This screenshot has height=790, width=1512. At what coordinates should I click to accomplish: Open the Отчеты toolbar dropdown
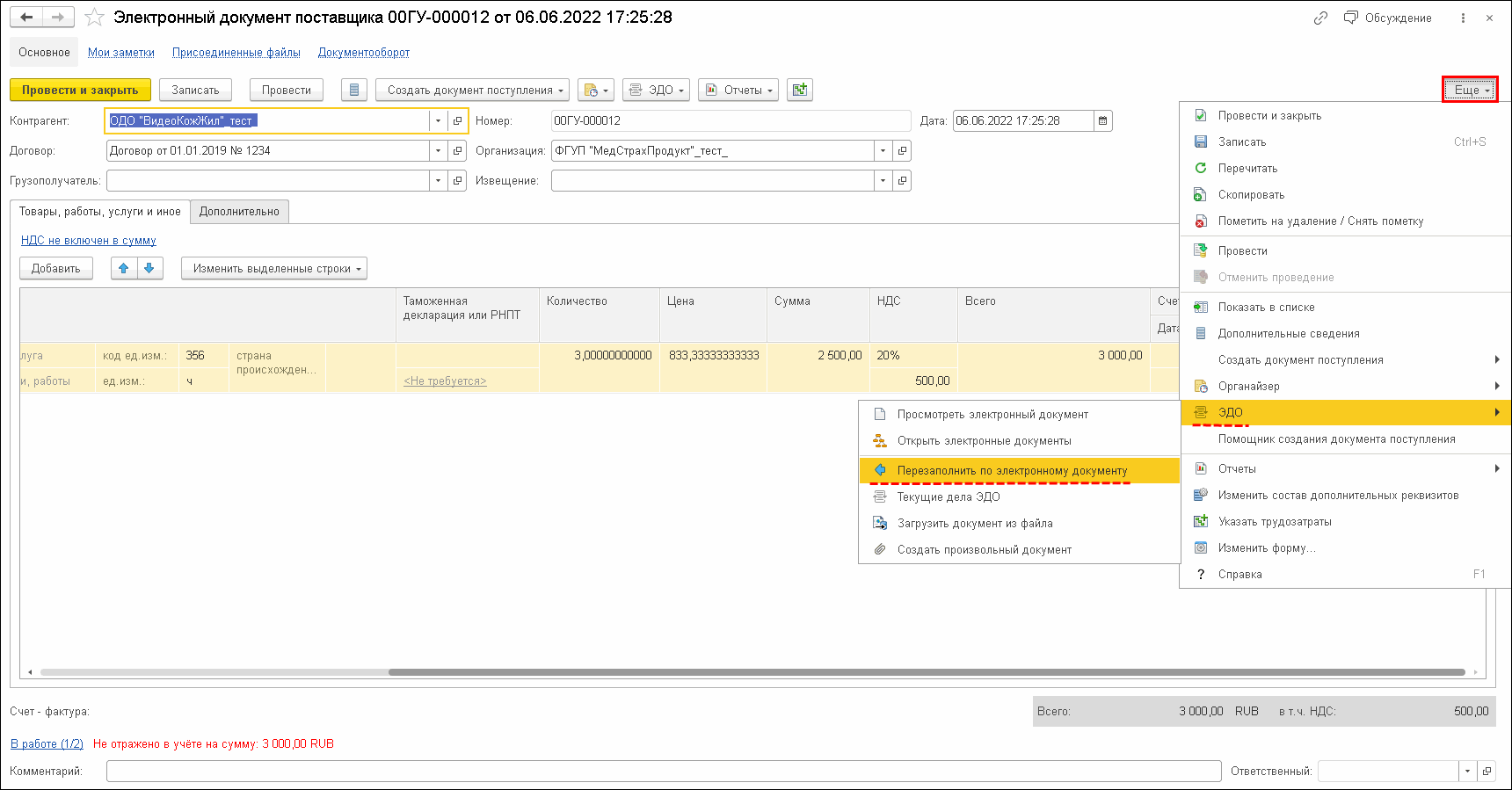(738, 90)
